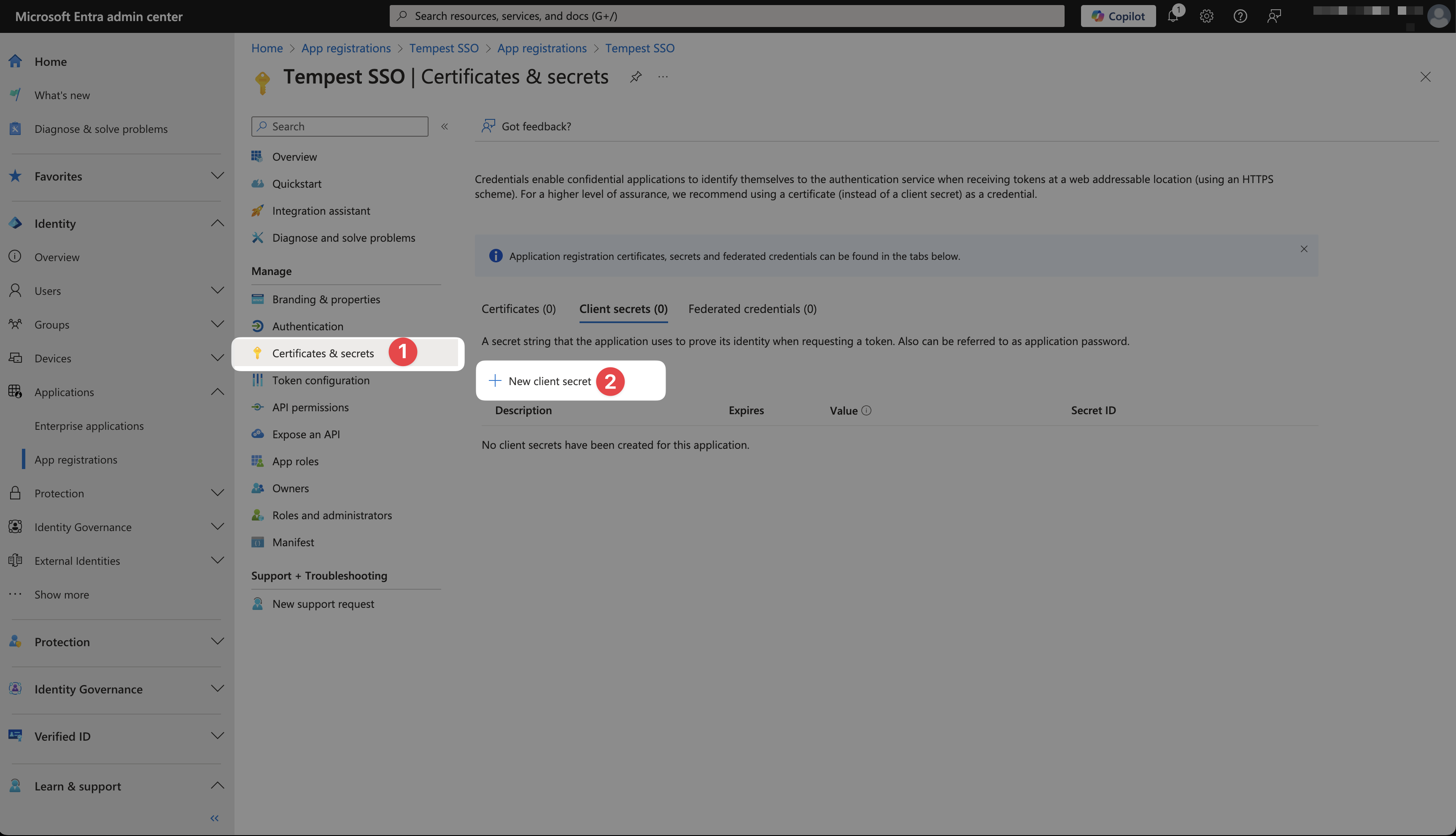Expand the Favorites section
The height and width of the screenshot is (836, 1456).
[x=217, y=176]
